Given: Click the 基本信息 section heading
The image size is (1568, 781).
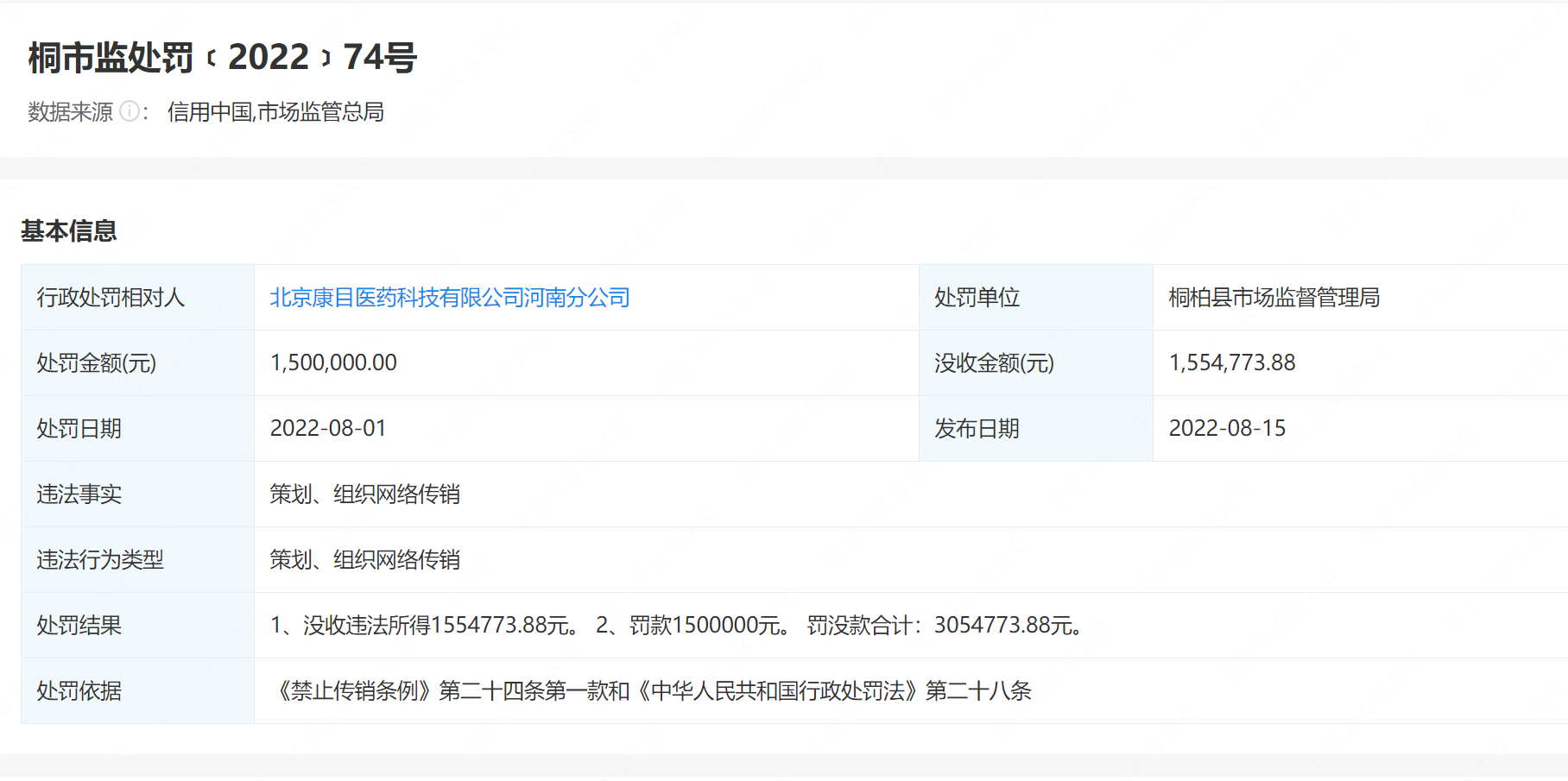Looking at the screenshot, I should click(69, 231).
